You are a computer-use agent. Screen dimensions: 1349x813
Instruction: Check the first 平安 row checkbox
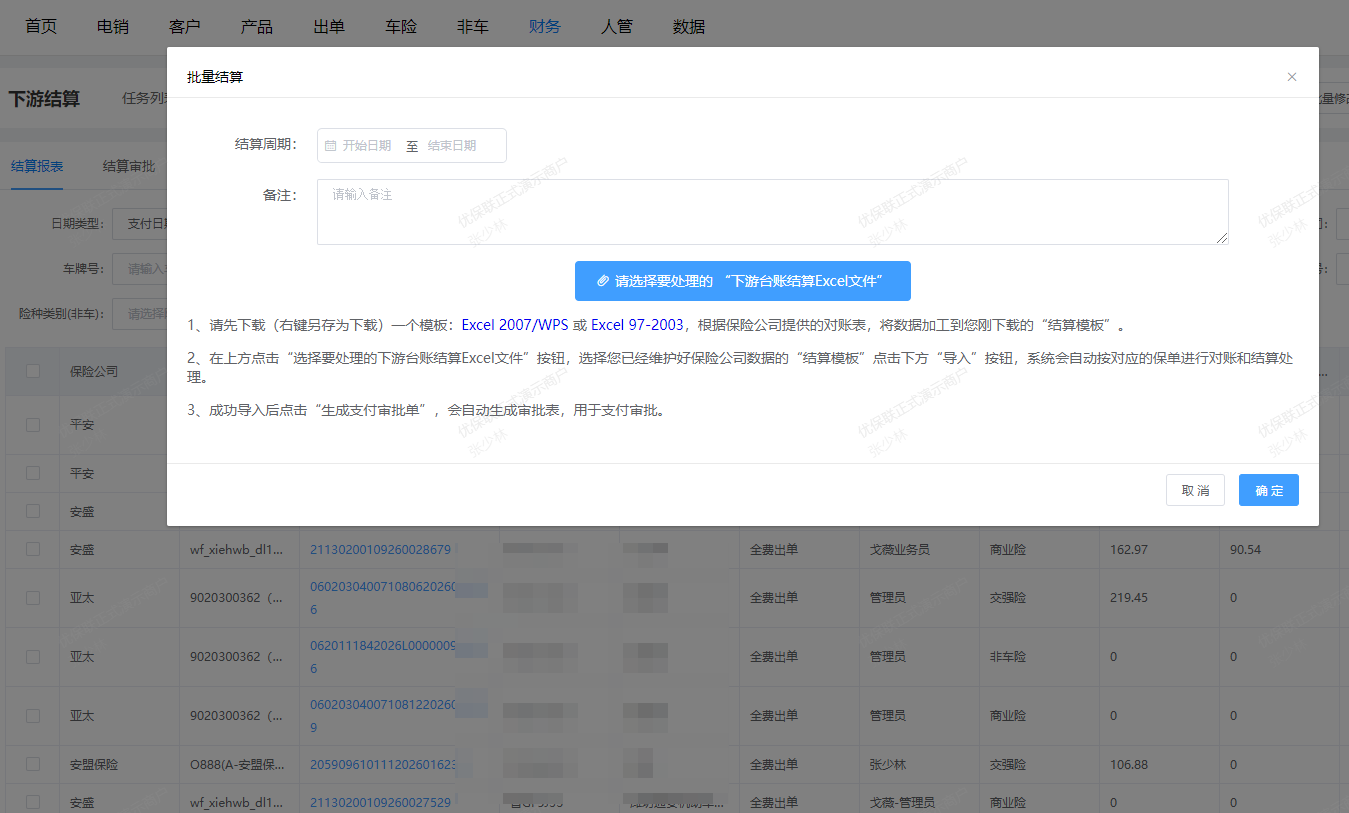click(x=33, y=425)
